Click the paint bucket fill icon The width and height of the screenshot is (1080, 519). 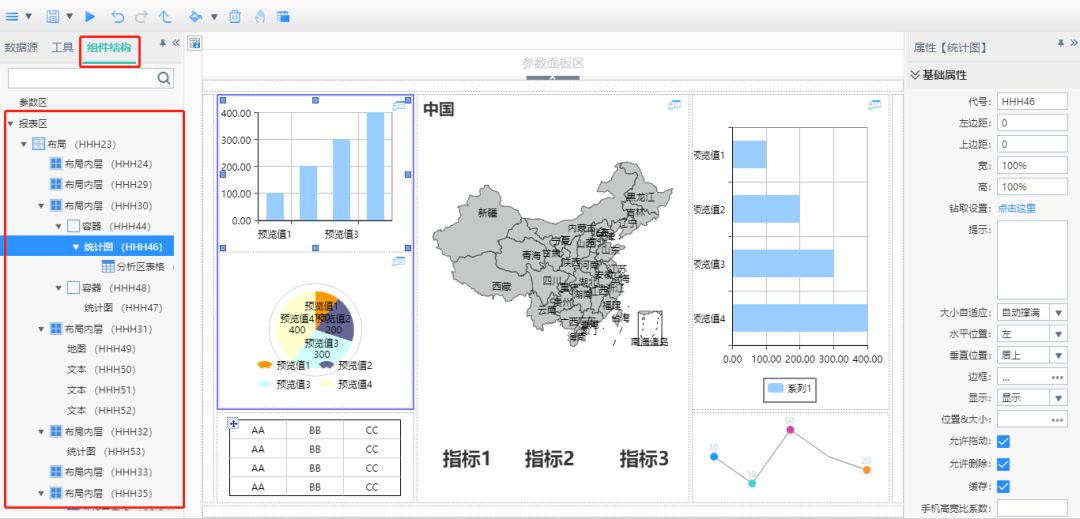196,16
